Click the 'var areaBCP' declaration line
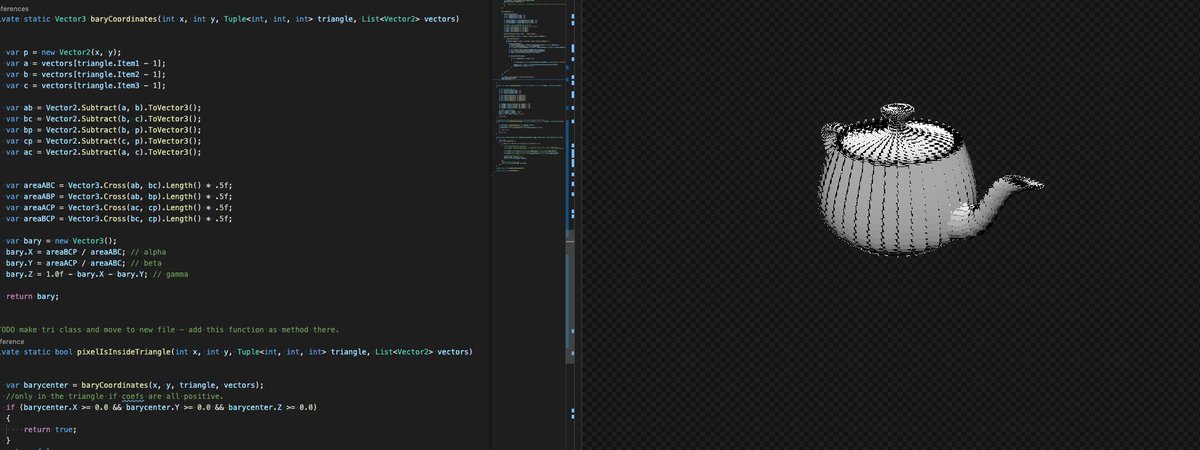 click(x=118, y=218)
